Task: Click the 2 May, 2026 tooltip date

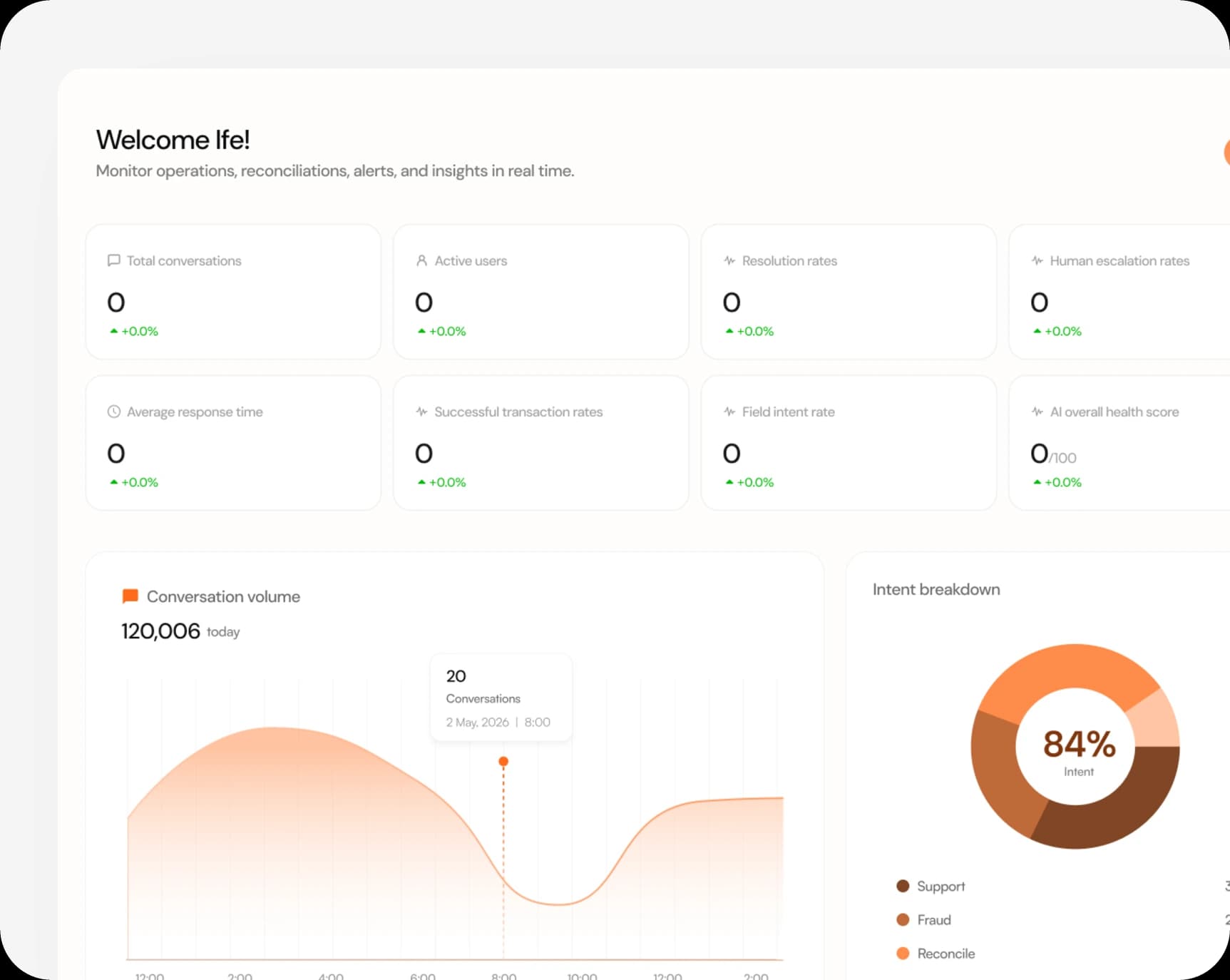Action: point(478,722)
